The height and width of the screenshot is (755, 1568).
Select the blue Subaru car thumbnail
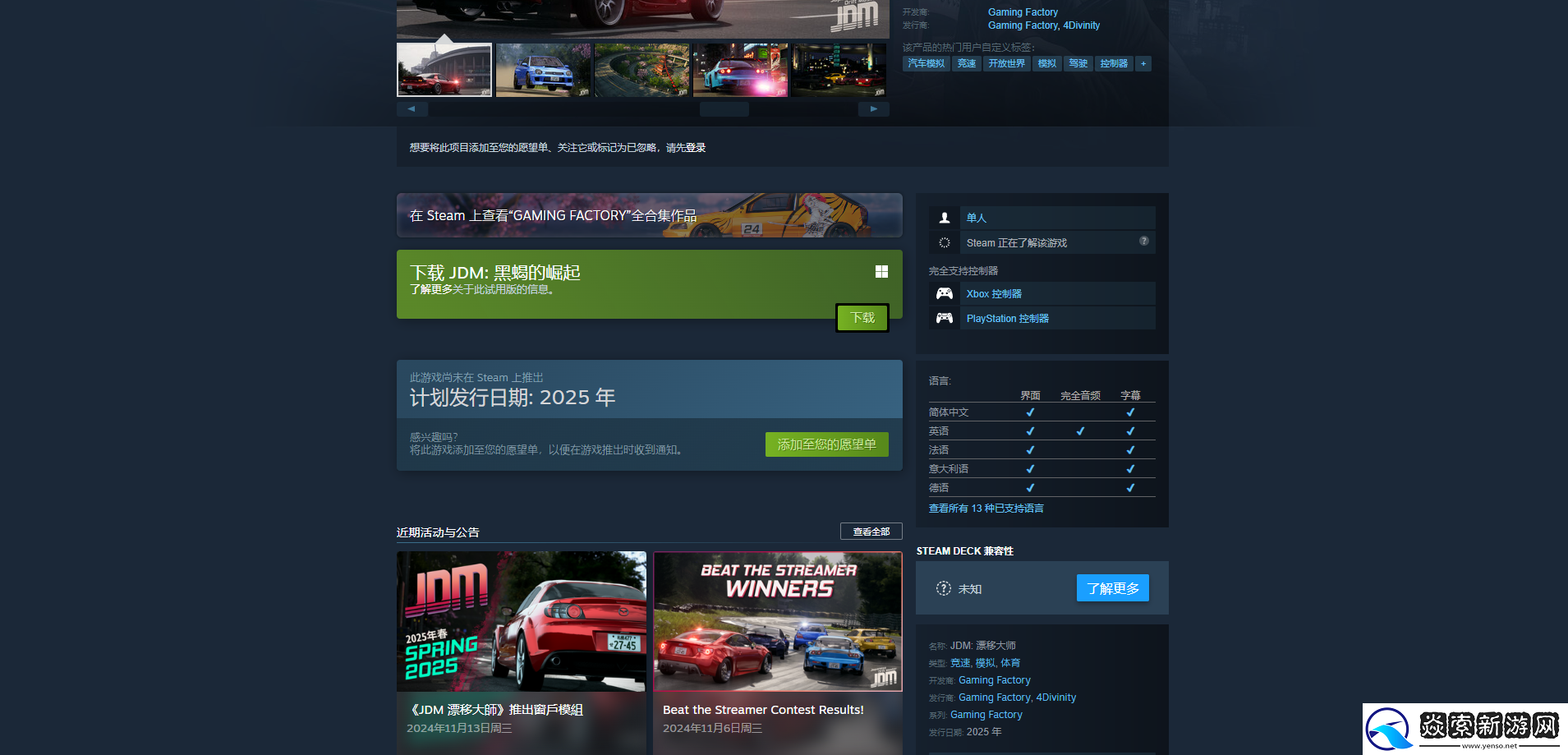(x=543, y=71)
